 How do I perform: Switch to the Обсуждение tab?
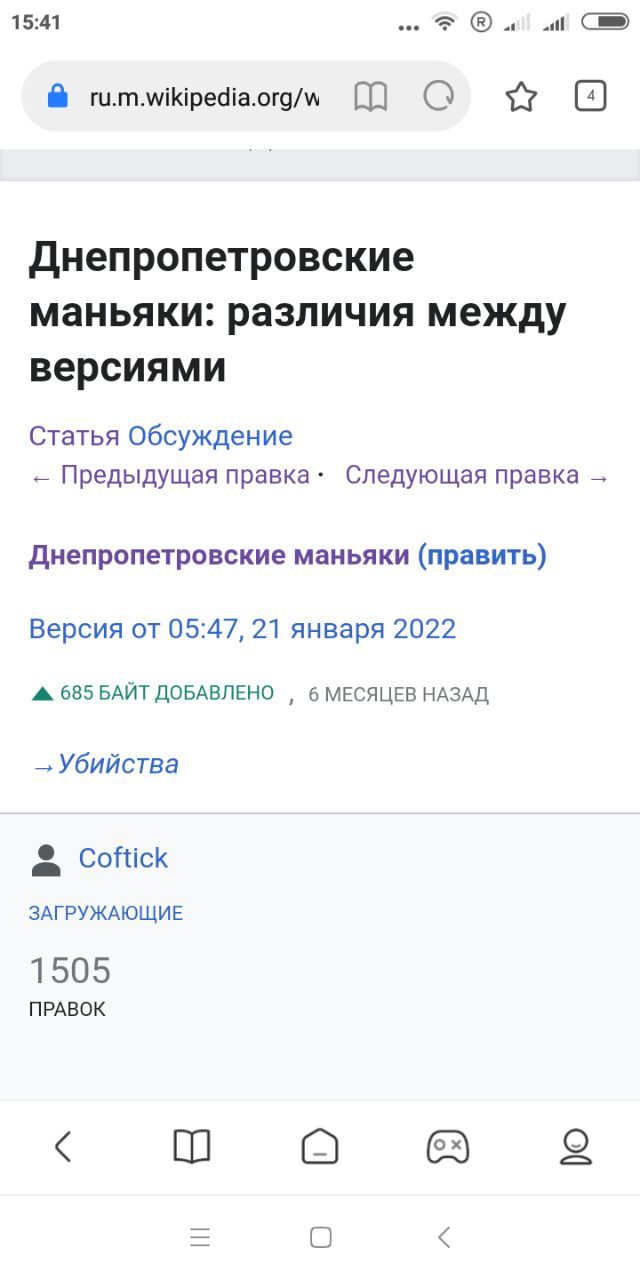pyautogui.click(x=210, y=436)
